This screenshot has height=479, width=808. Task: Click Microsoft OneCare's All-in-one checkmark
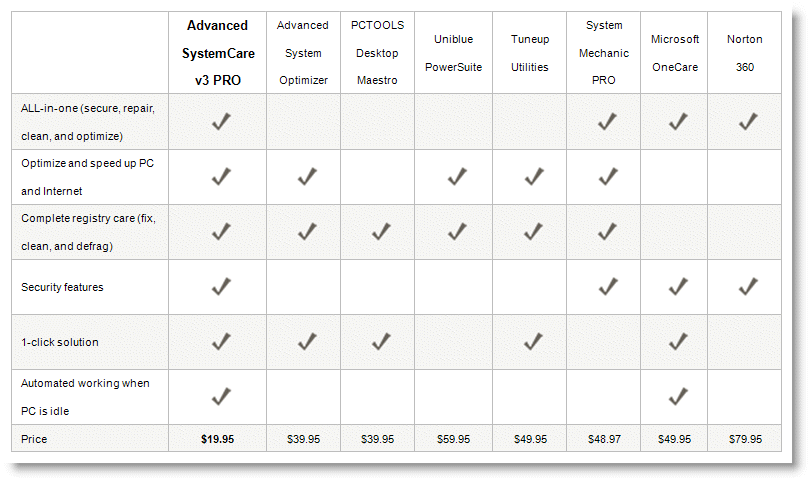point(678,122)
